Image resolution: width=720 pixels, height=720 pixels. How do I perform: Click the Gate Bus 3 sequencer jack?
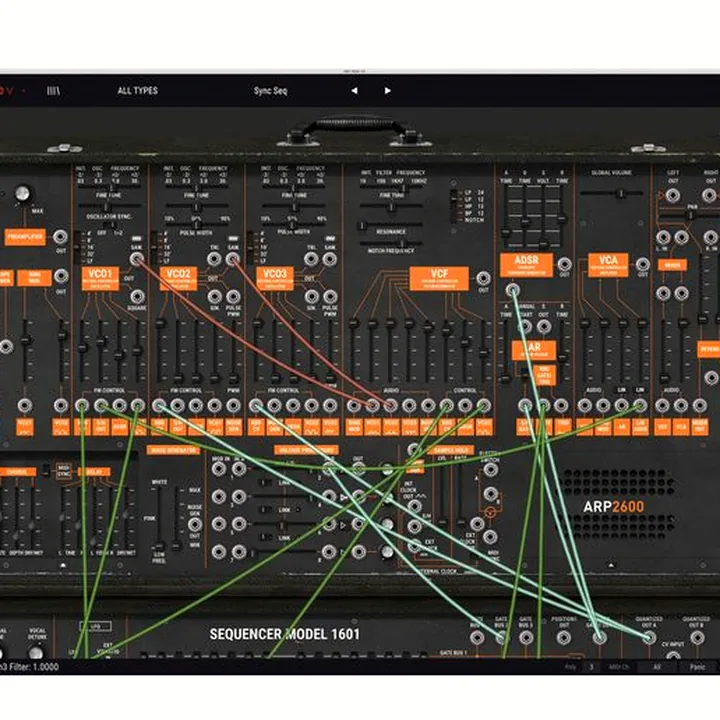pyautogui.click(x=526, y=637)
